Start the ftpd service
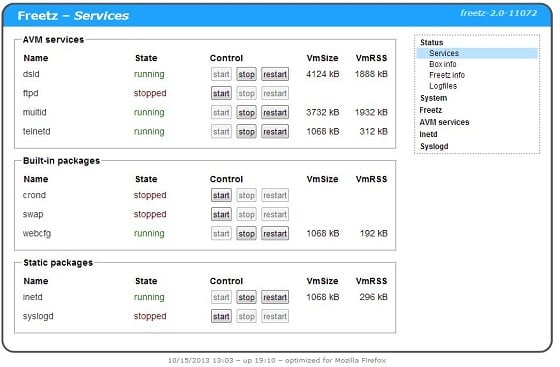 [221, 94]
